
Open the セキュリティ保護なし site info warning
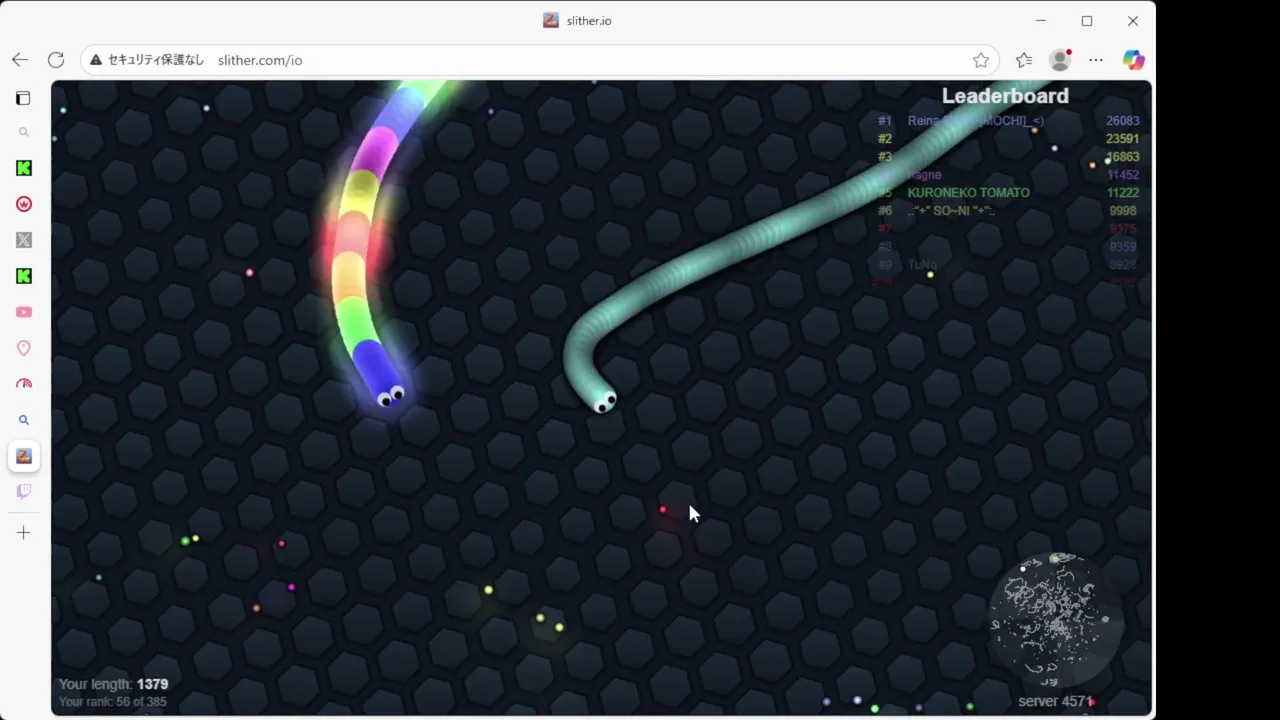(x=147, y=60)
